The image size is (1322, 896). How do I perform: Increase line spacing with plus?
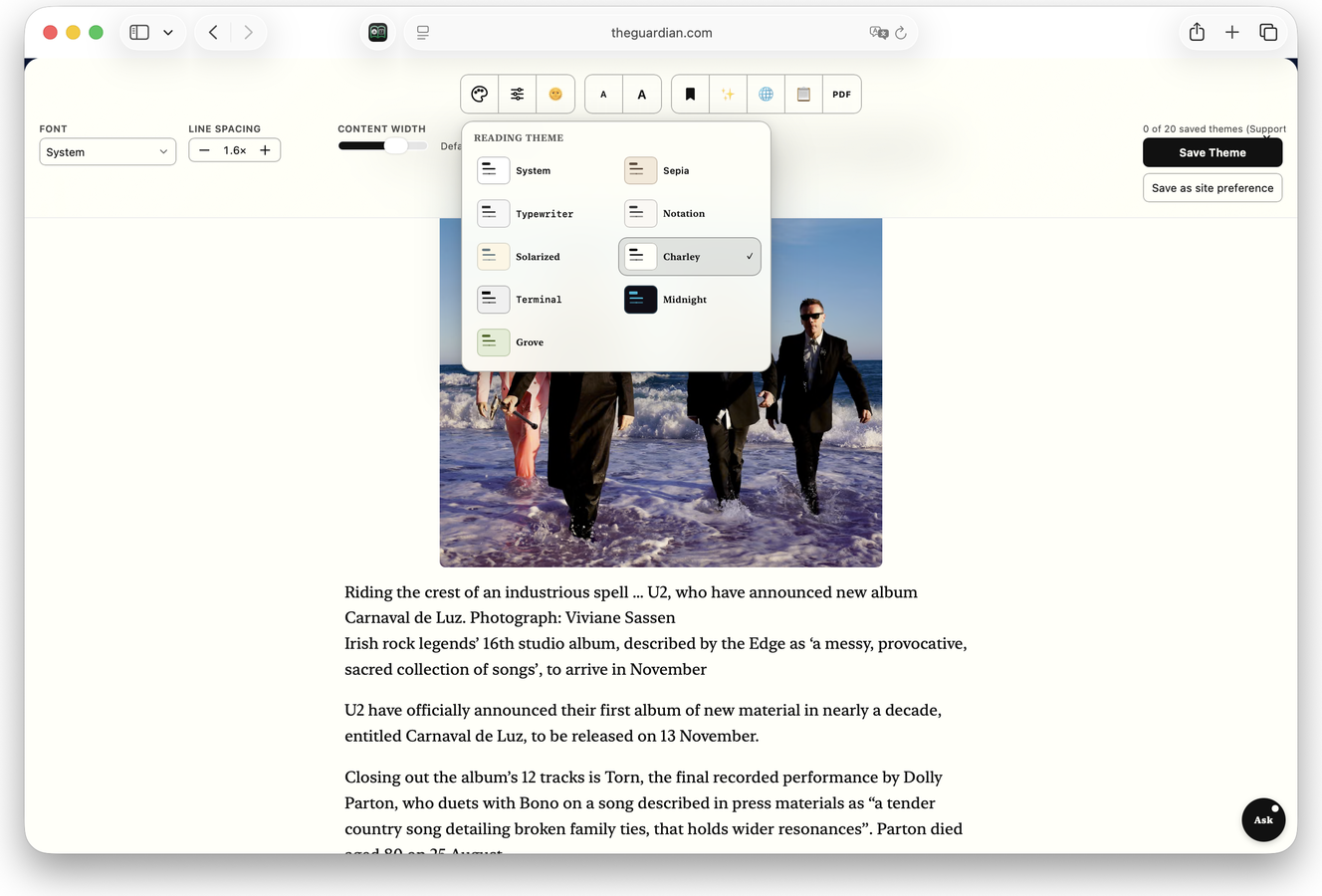pos(265,150)
